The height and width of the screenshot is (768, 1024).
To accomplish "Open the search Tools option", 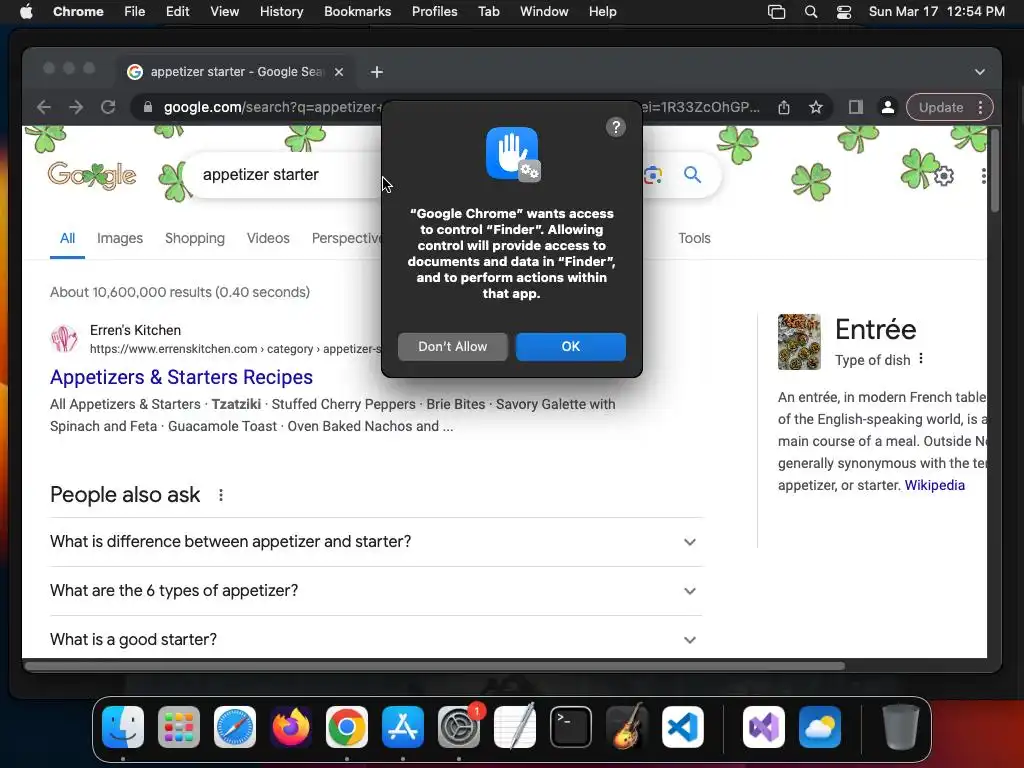I will coord(694,238).
